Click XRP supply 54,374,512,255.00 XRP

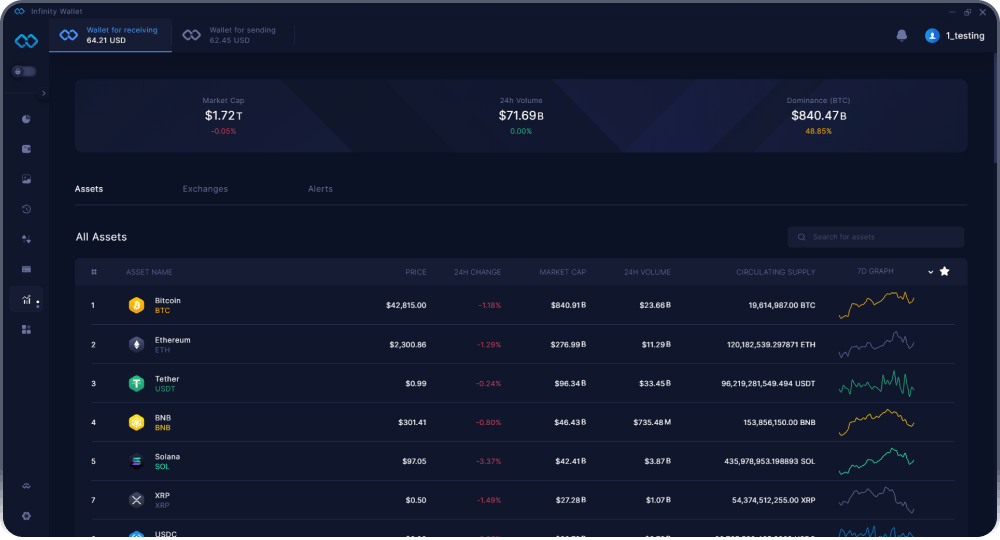pos(774,500)
